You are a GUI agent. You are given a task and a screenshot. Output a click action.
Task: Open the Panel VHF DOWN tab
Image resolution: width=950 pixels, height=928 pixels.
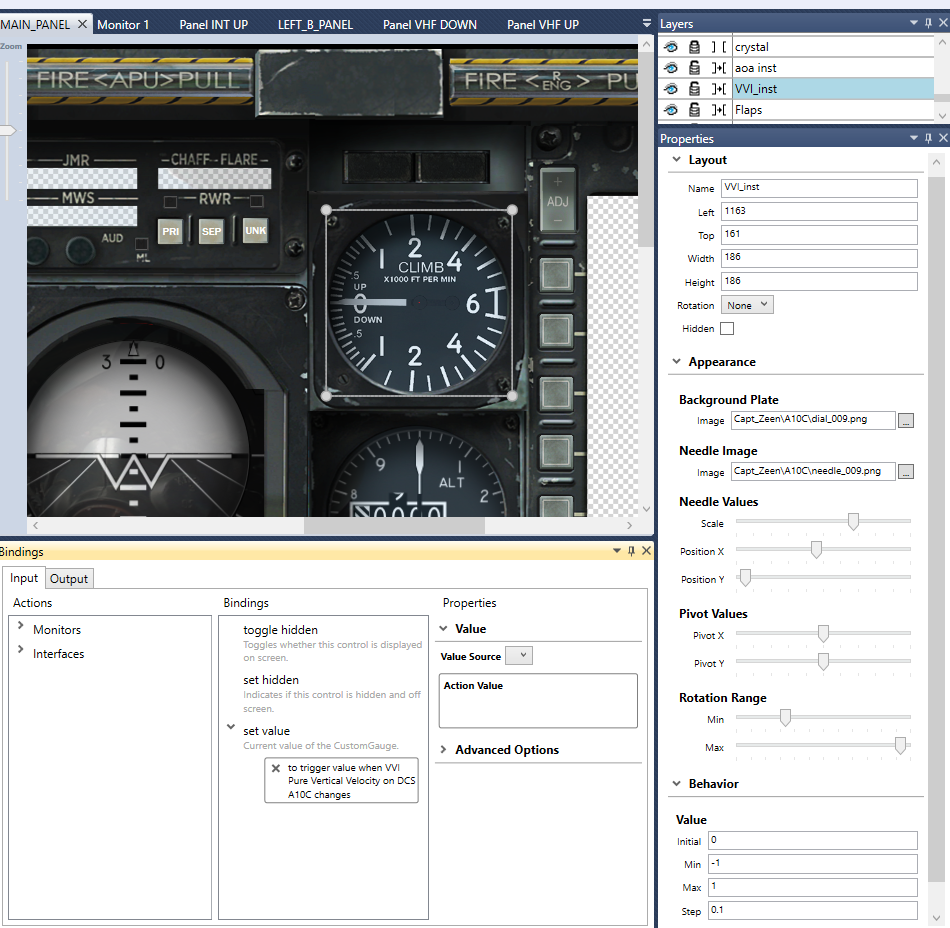[x=429, y=24]
